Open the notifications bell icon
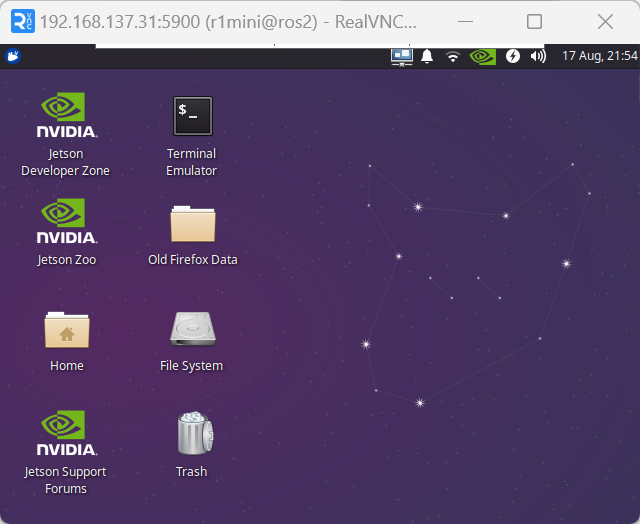Image resolution: width=640 pixels, height=524 pixels. point(427,56)
